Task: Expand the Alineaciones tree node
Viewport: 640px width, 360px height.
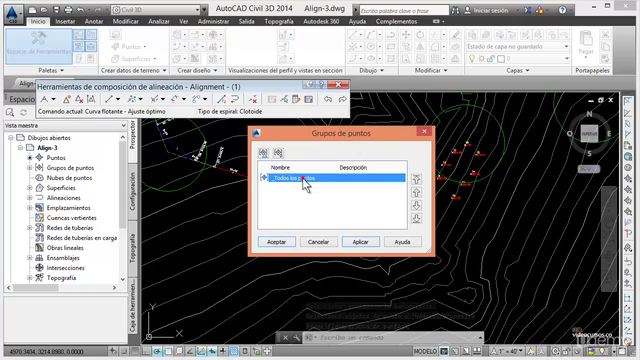Action: [x=30, y=198]
